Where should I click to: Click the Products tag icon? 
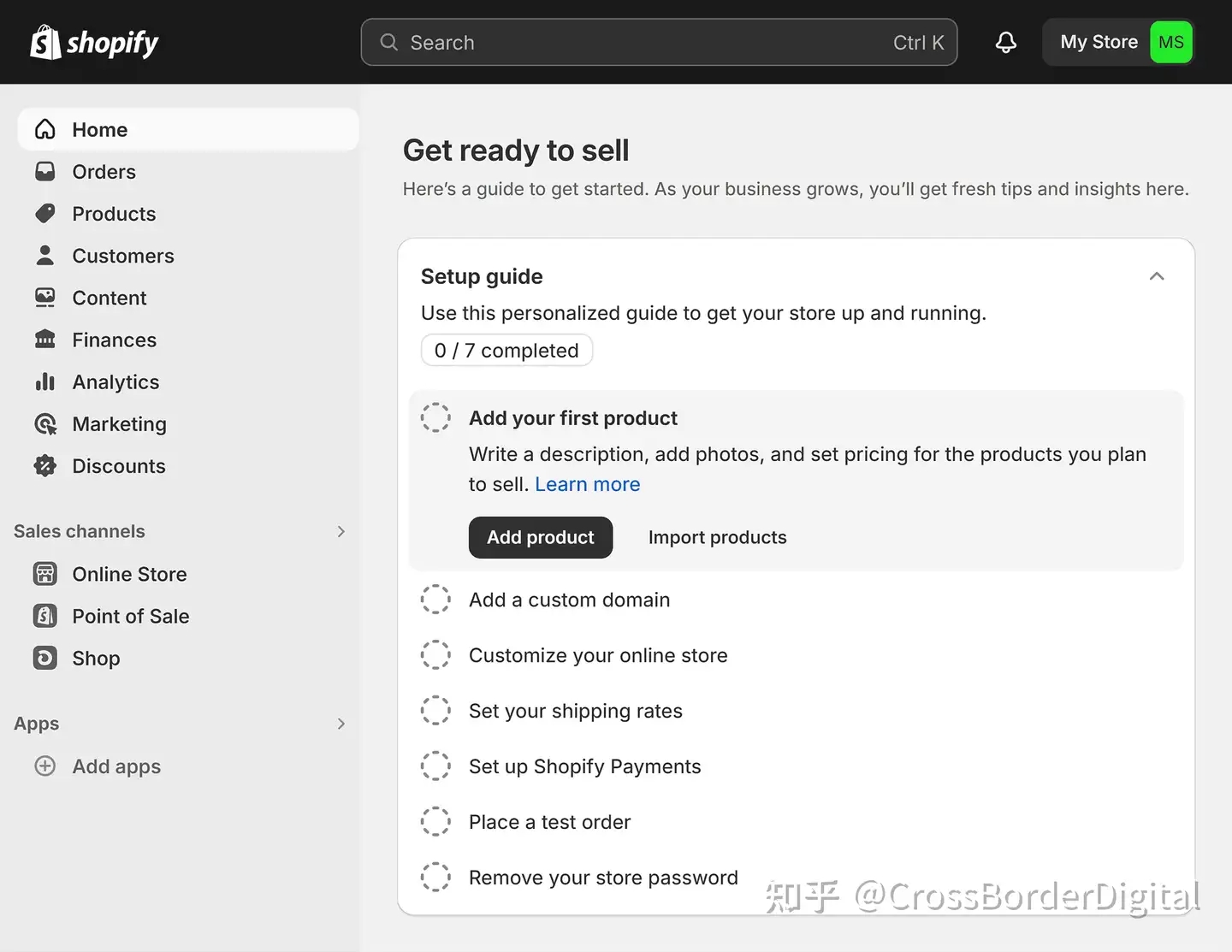45,214
